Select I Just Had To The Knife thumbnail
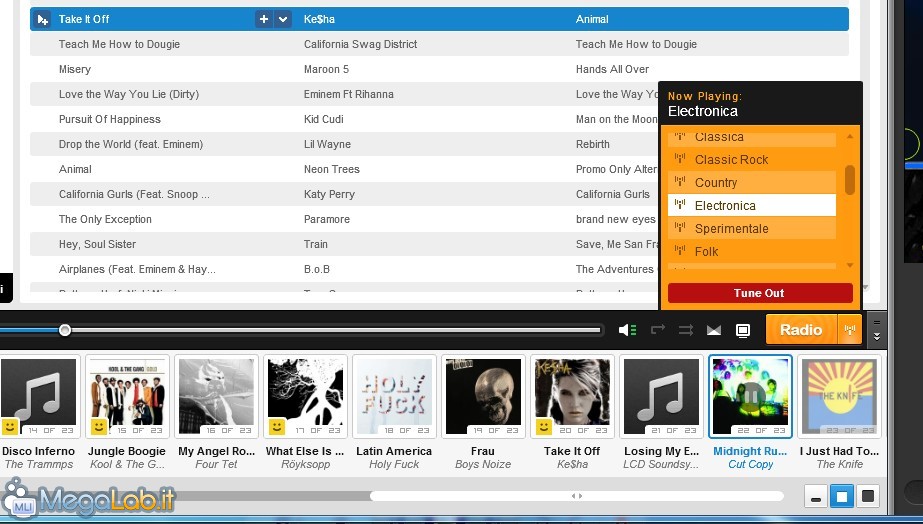Screen dimensions: 923x524 pyautogui.click(x=839, y=396)
